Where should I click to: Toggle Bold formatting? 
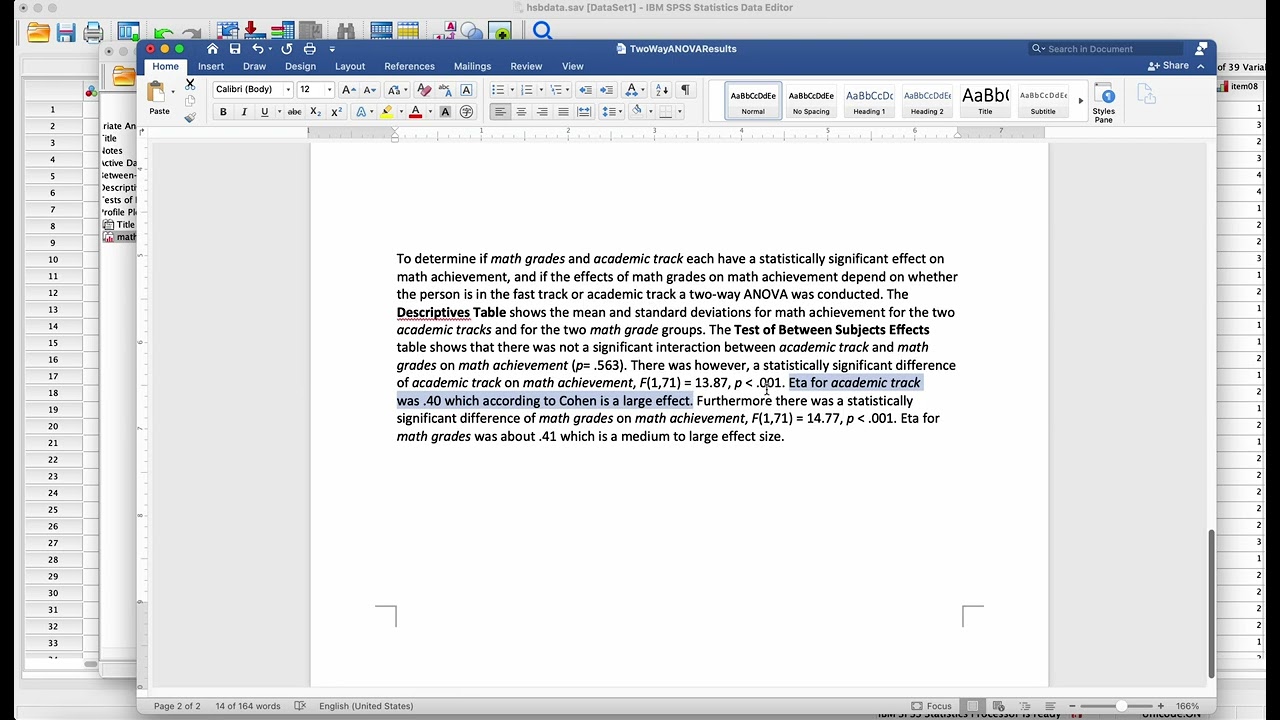[x=223, y=112]
